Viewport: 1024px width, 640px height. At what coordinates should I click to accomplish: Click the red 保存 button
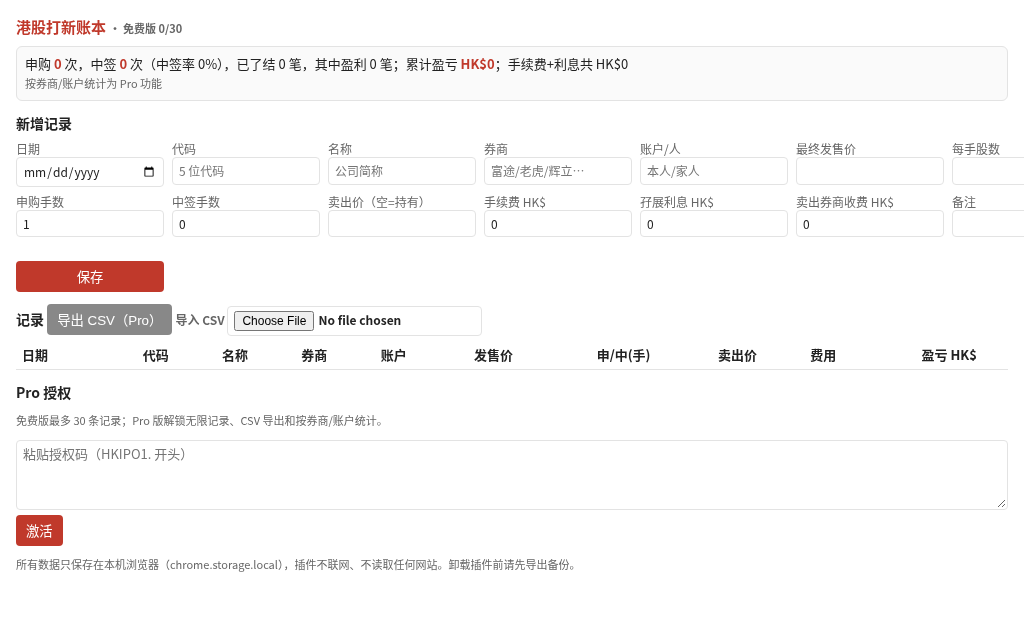[x=90, y=276]
